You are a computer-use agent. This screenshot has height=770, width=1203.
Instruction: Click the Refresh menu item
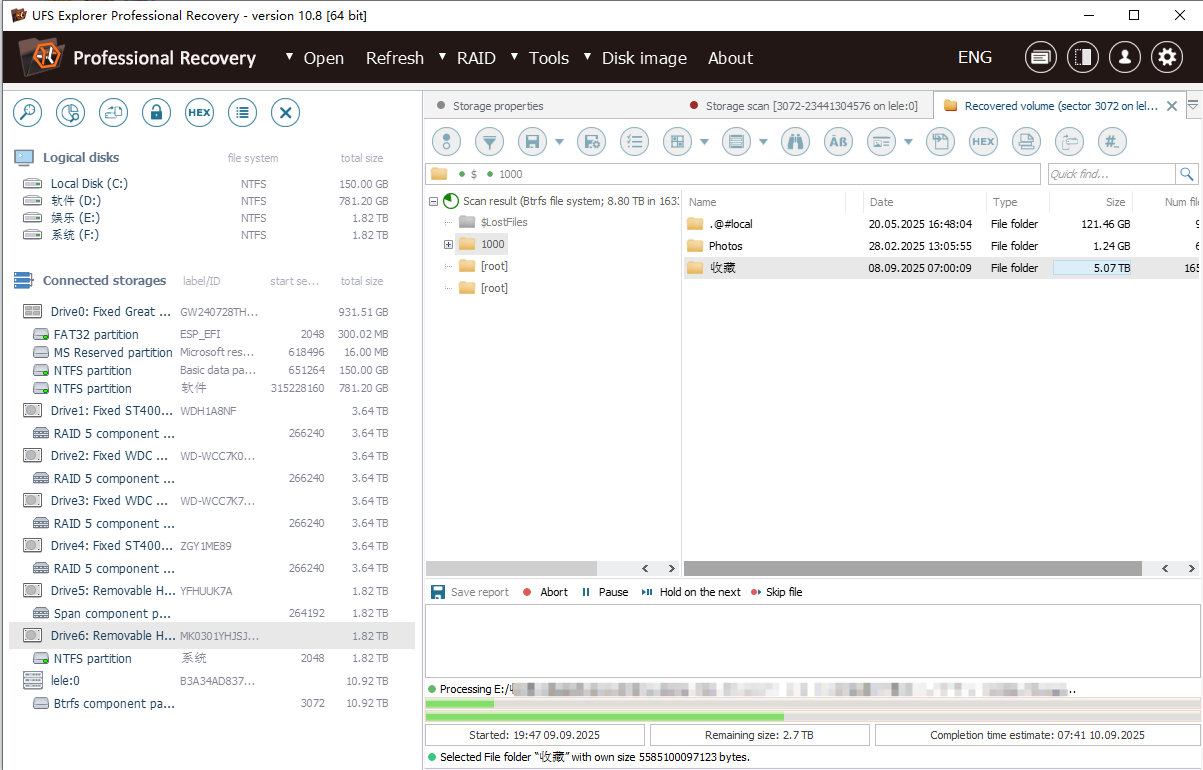click(x=395, y=58)
